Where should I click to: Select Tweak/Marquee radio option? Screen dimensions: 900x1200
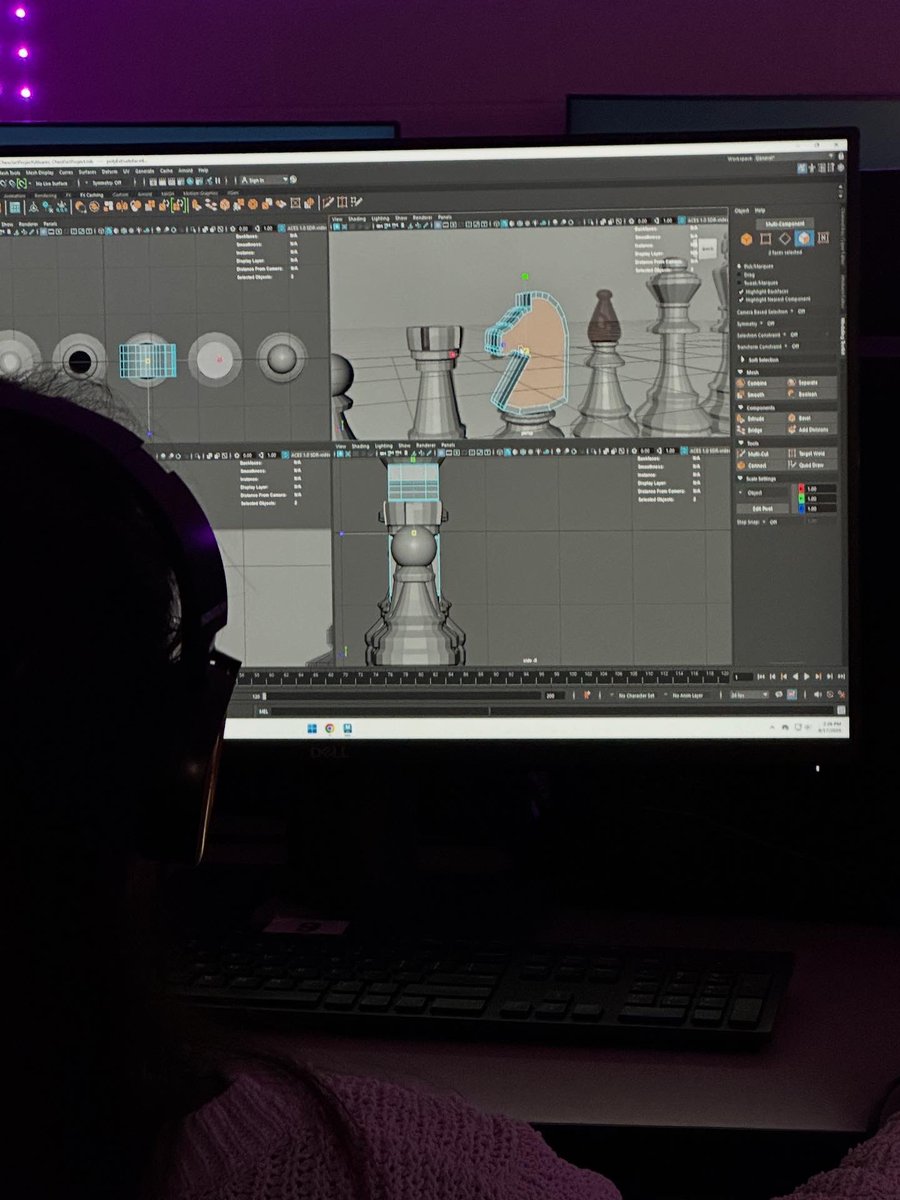point(739,283)
